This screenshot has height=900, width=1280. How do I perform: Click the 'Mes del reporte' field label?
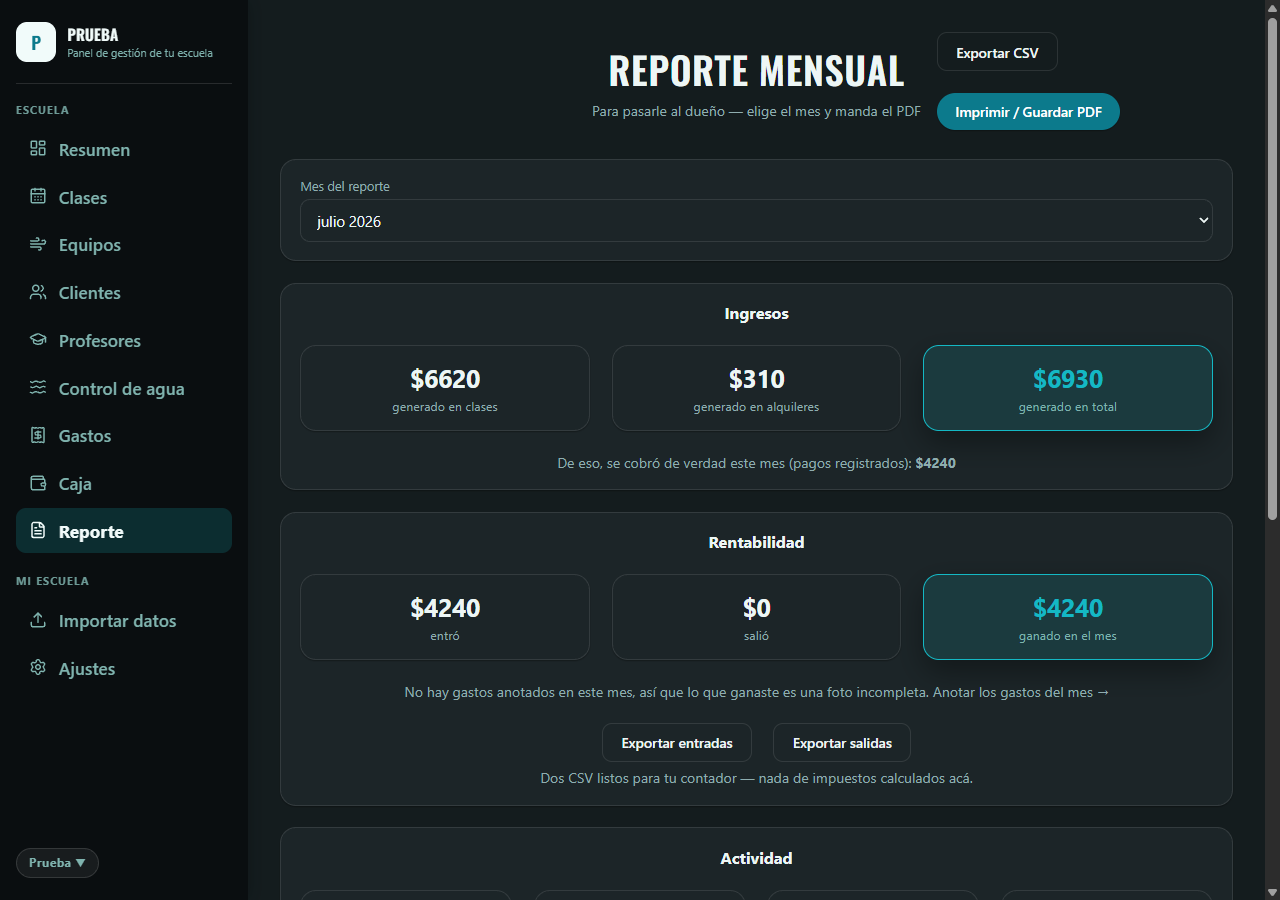click(345, 187)
